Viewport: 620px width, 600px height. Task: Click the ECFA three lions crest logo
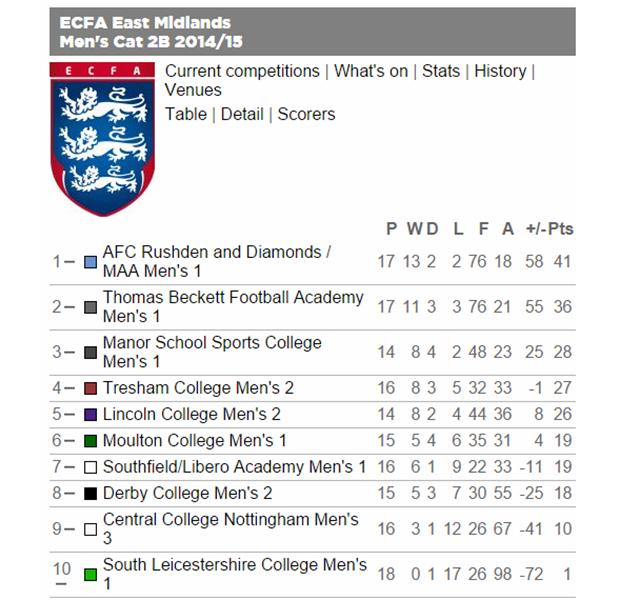[x=102, y=139]
